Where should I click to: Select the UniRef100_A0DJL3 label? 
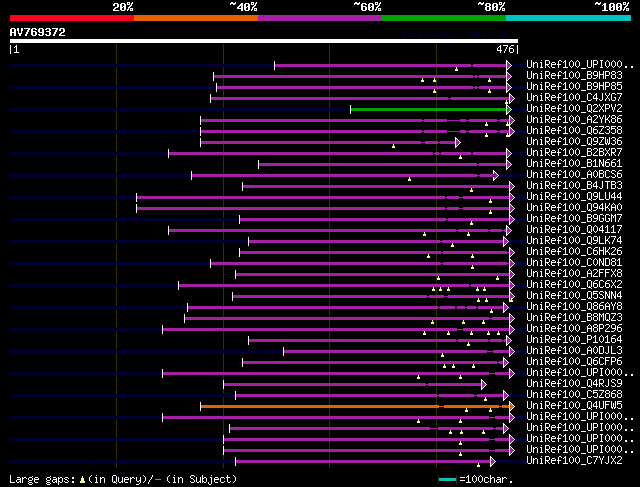(574, 351)
